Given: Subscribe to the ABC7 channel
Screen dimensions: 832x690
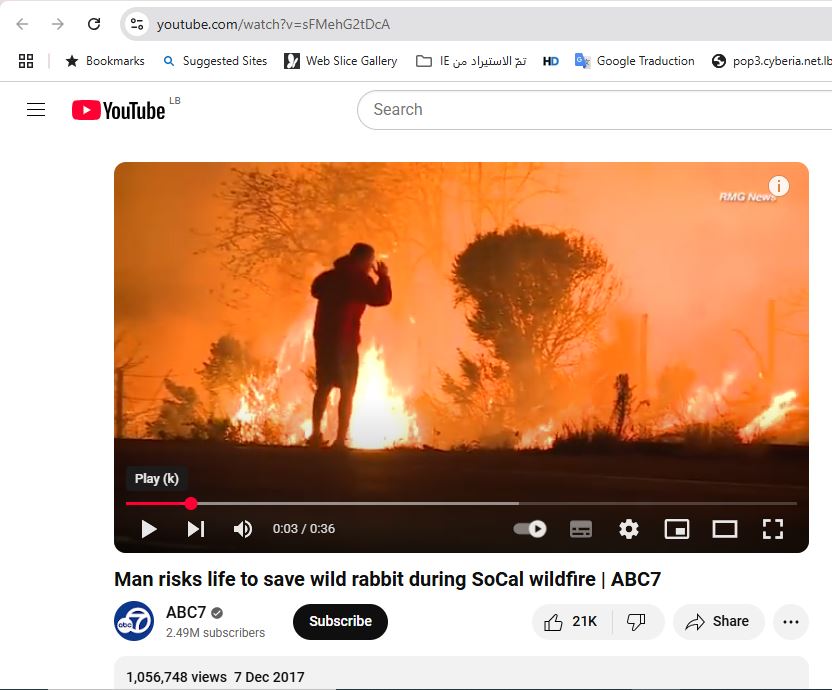Looking at the screenshot, I should tap(340, 621).
